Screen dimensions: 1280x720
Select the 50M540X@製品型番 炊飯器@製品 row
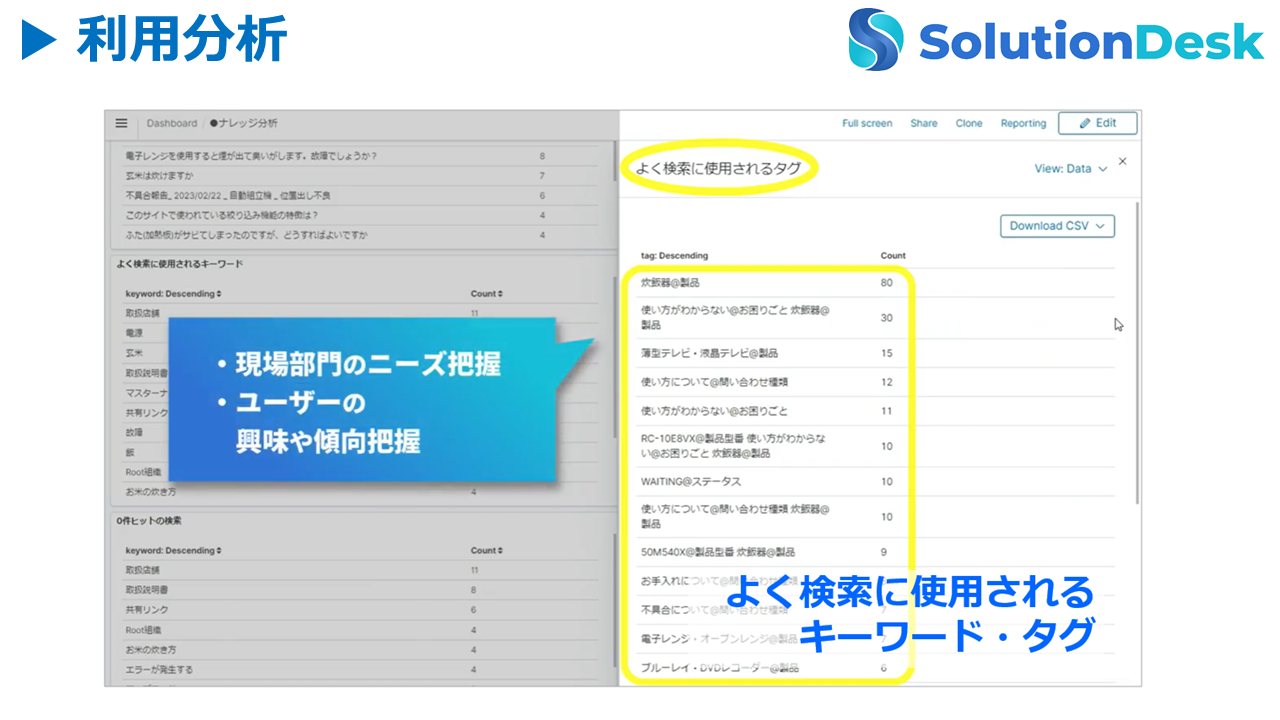pyautogui.click(x=877, y=552)
